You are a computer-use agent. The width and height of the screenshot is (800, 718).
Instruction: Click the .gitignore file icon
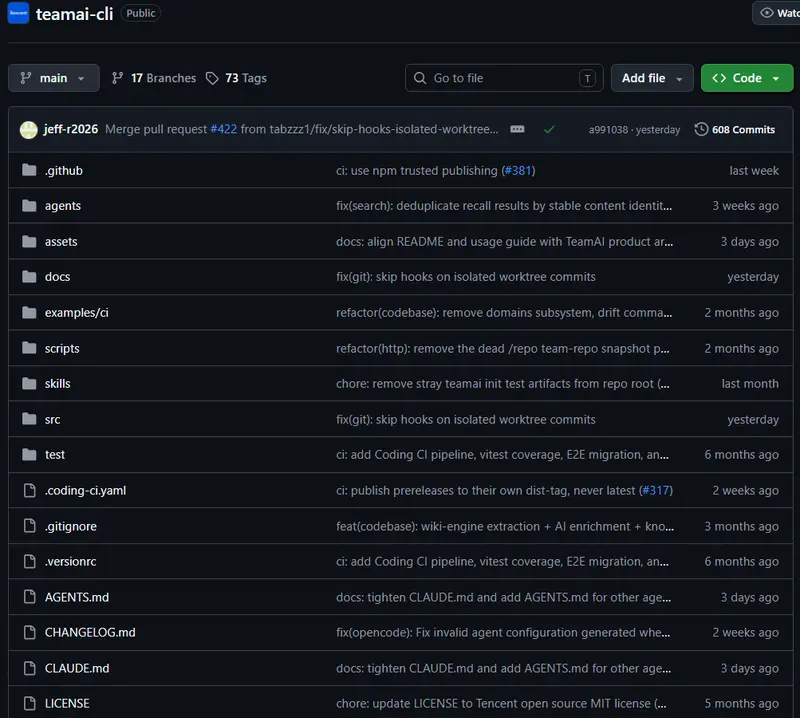pyautogui.click(x=30, y=526)
